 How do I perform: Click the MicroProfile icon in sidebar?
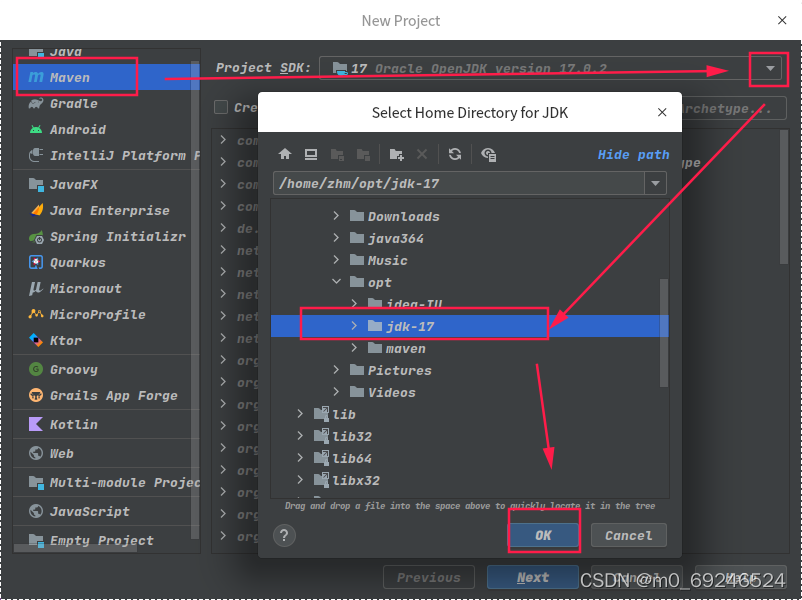36,314
